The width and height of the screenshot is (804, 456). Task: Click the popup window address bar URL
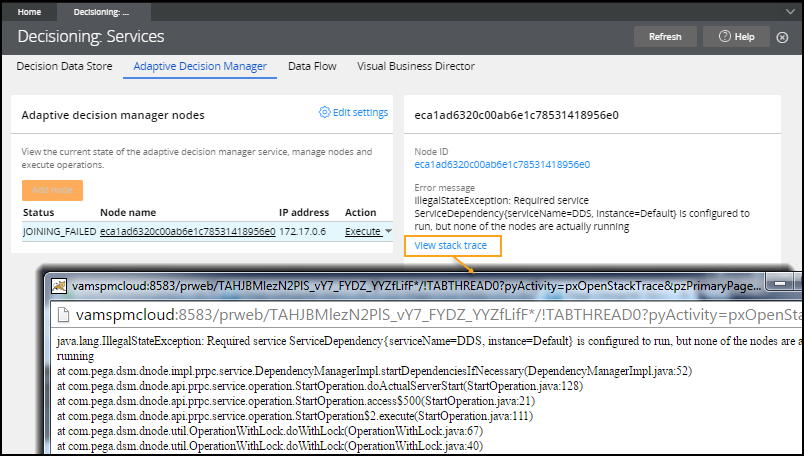[x=438, y=315]
